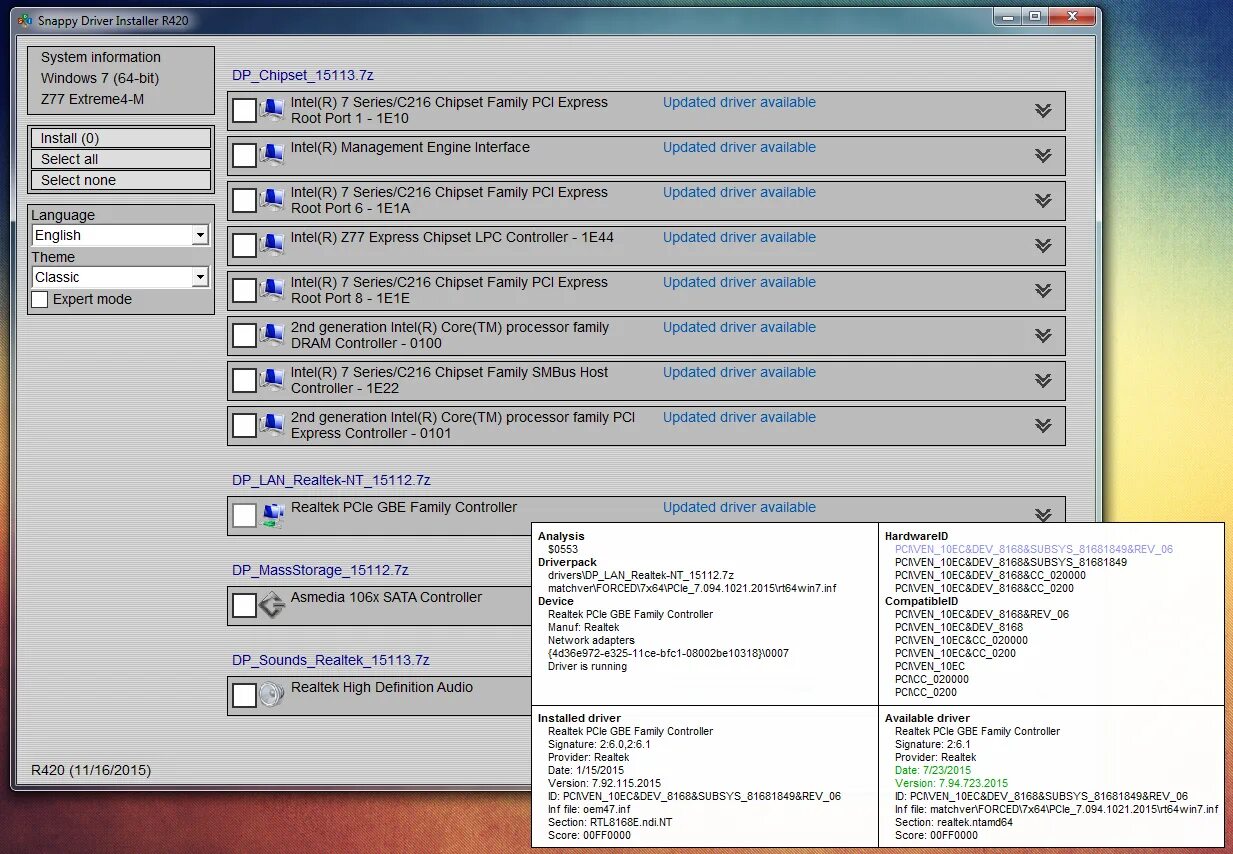Click Intel(R) Z77 Express Chipset LPC Controller name
The height and width of the screenshot is (854, 1233).
452,237
